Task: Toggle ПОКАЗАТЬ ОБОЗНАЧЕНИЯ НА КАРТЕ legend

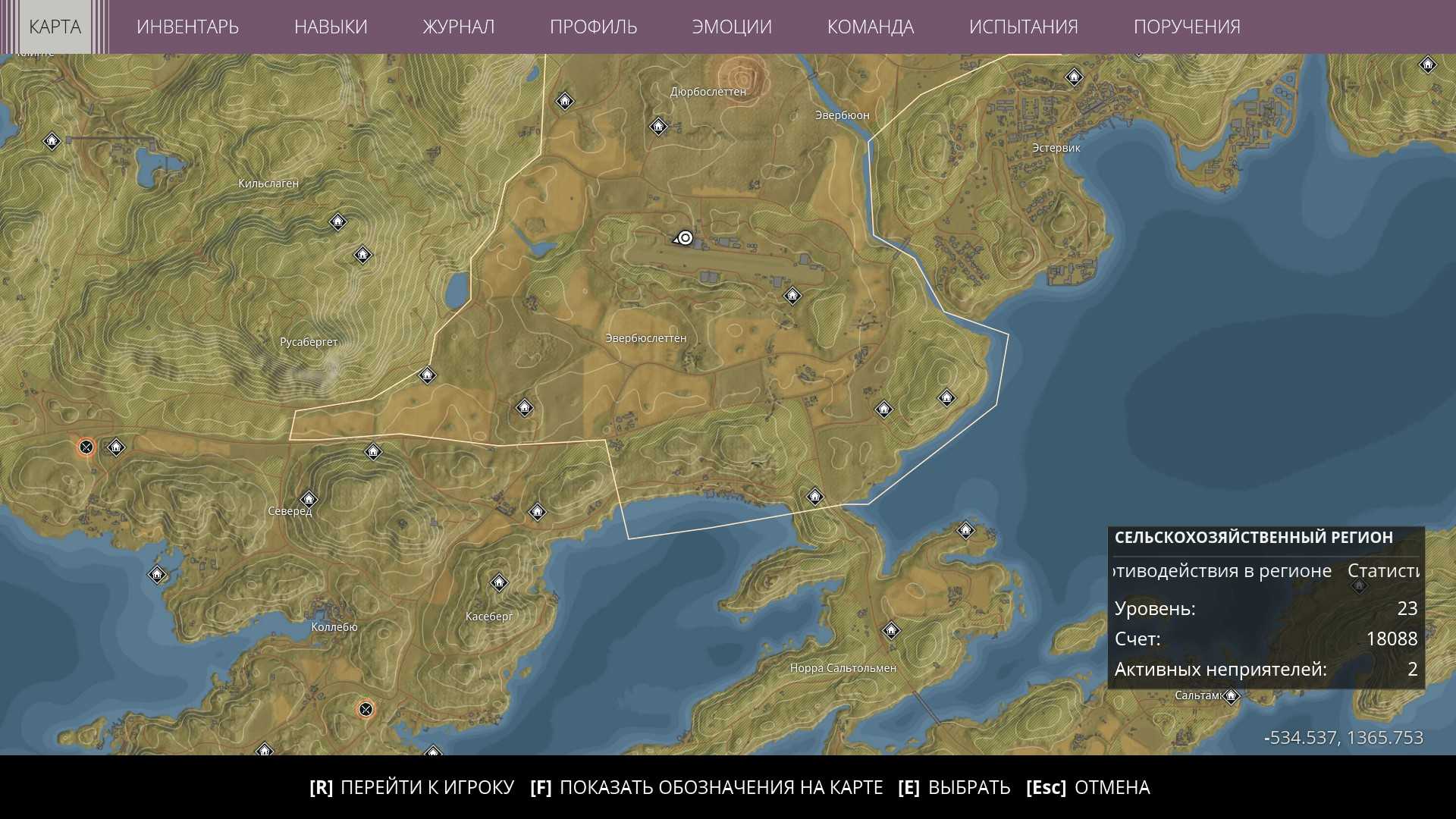Action: 707,787
